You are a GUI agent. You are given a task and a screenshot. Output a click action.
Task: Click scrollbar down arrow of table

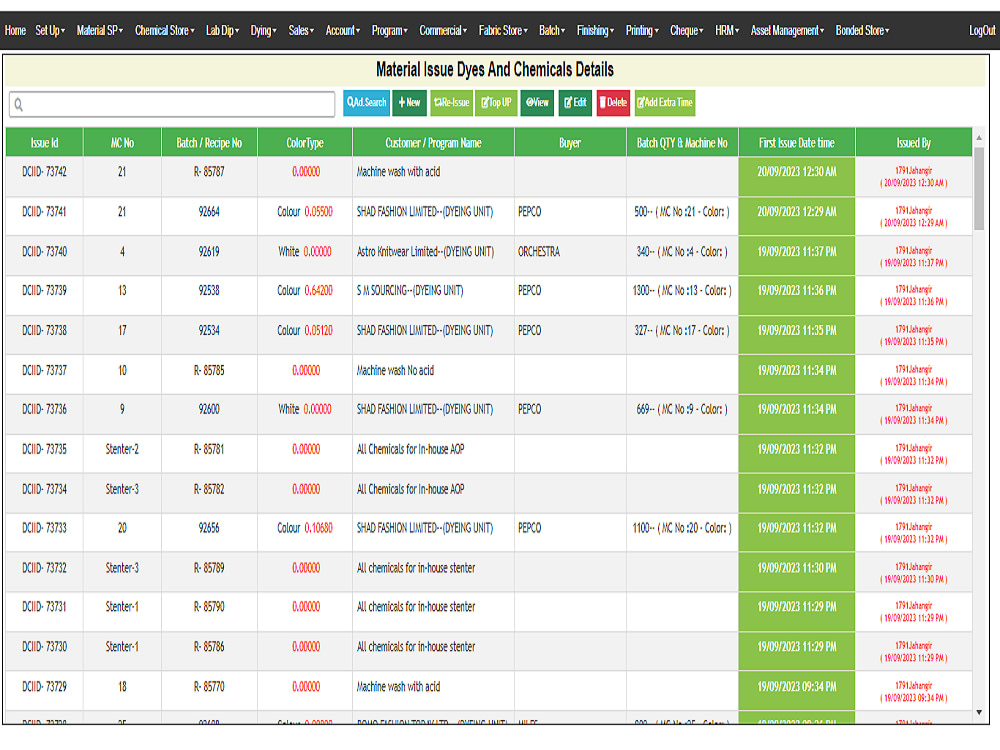click(x=979, y=712)
